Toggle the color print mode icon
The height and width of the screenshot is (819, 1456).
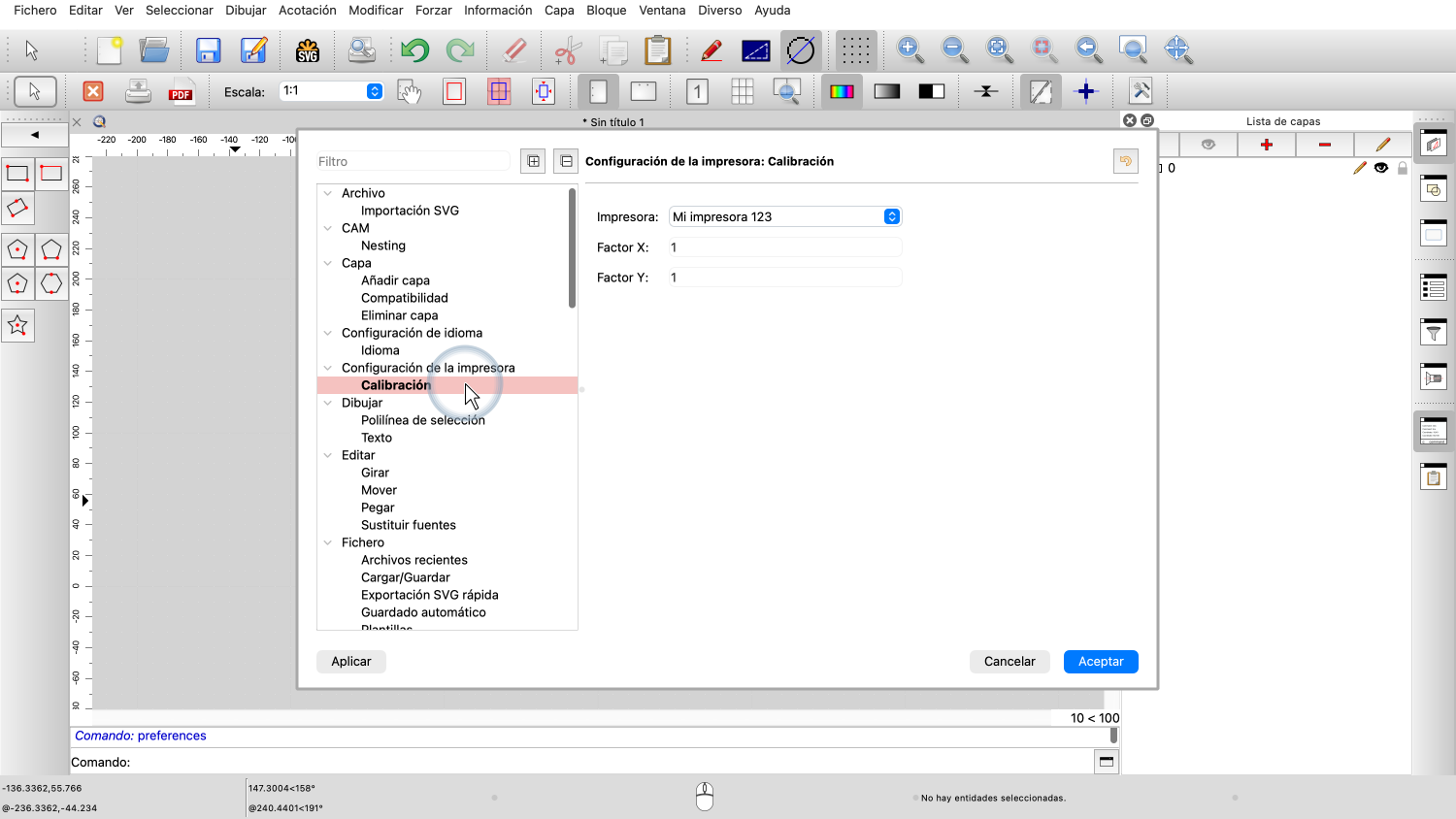click(x=842, y=92)
